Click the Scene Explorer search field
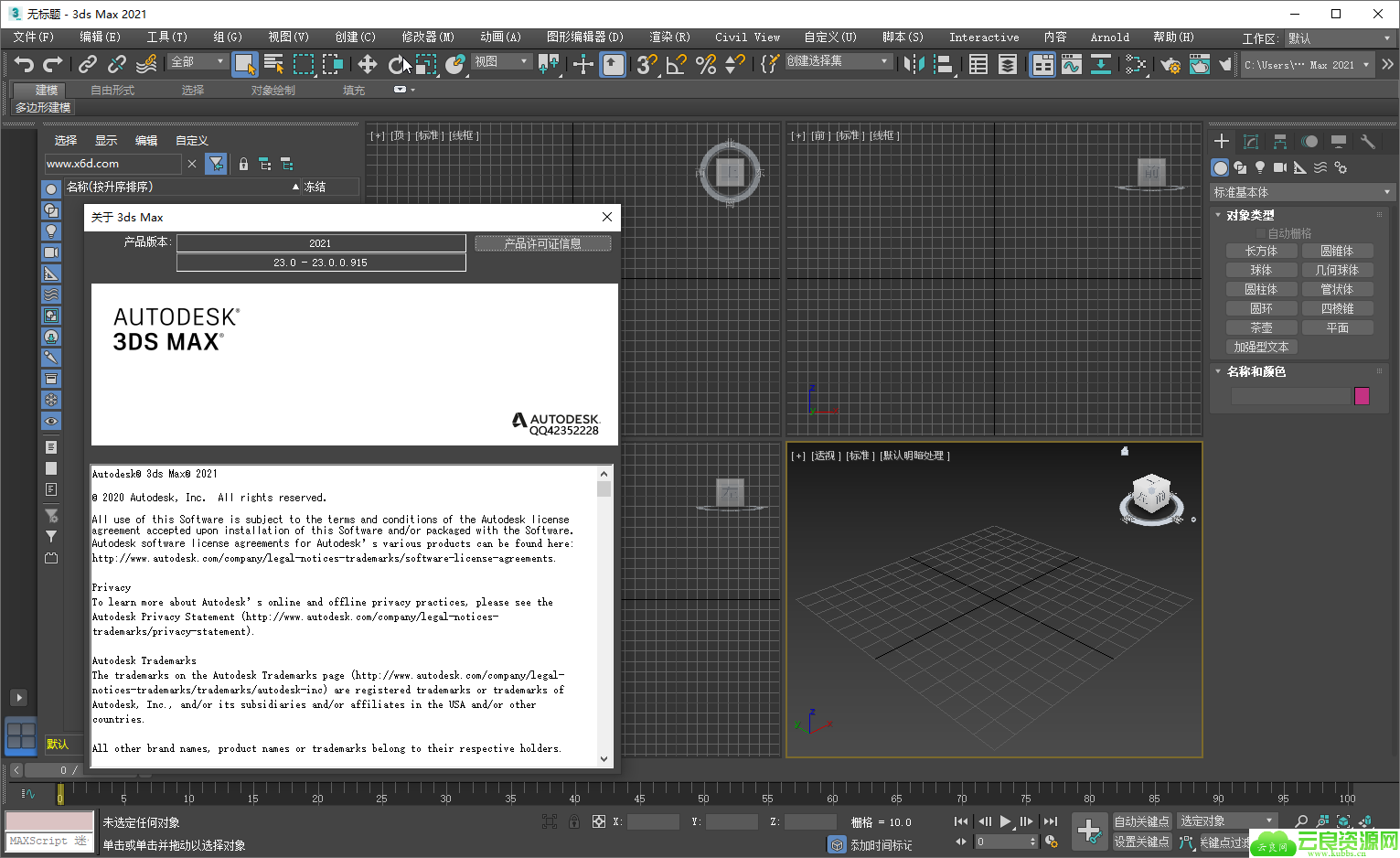Viewport: 1400px width, 858px height. (x=113, y=164)
